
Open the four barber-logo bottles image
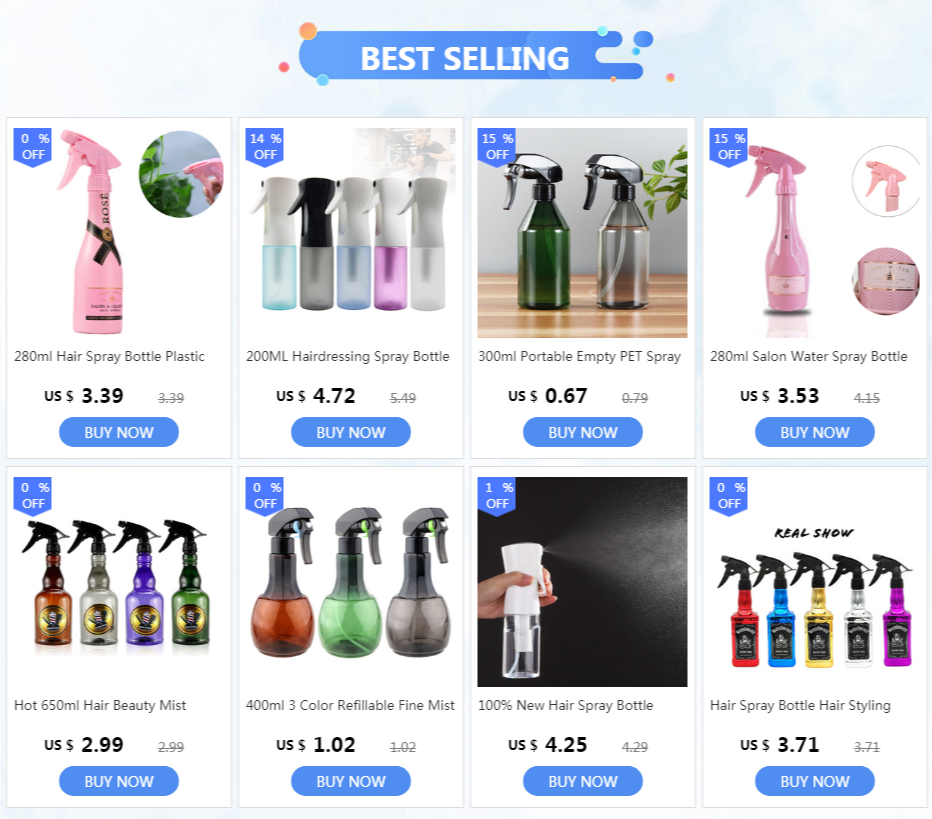(119, 582)
